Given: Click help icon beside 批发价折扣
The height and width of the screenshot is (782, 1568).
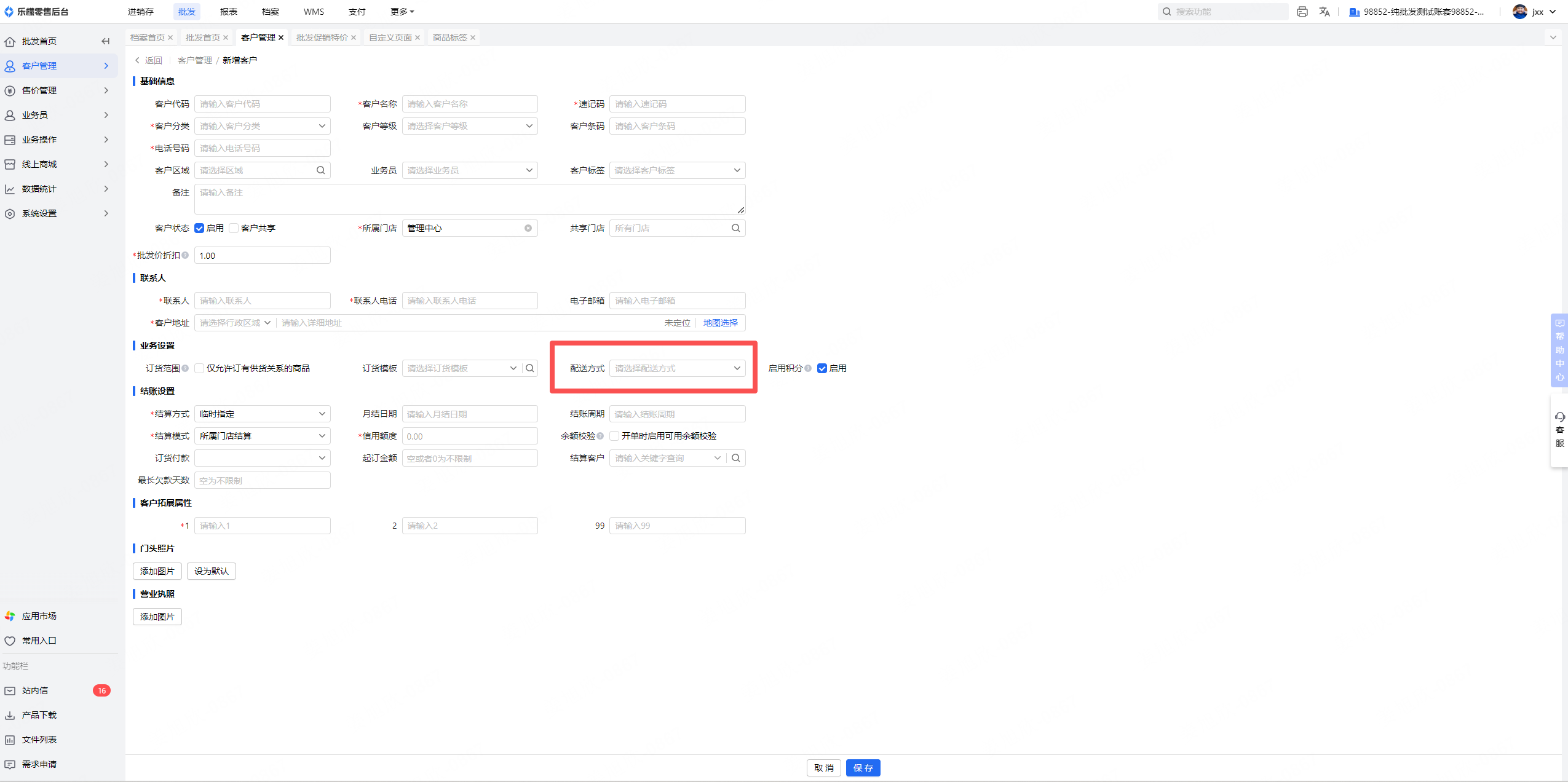Looking at the screenshot, I should (185, 255).
